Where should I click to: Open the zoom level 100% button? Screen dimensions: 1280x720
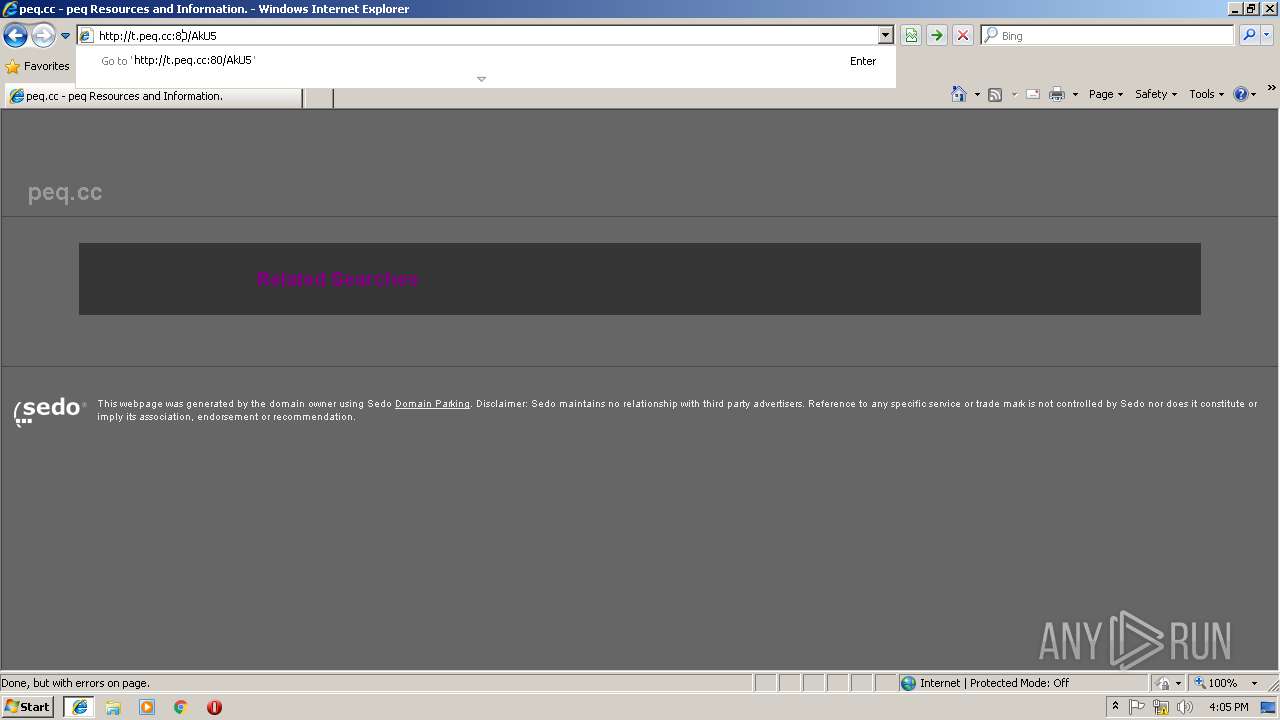click(x=1216, y=683)
